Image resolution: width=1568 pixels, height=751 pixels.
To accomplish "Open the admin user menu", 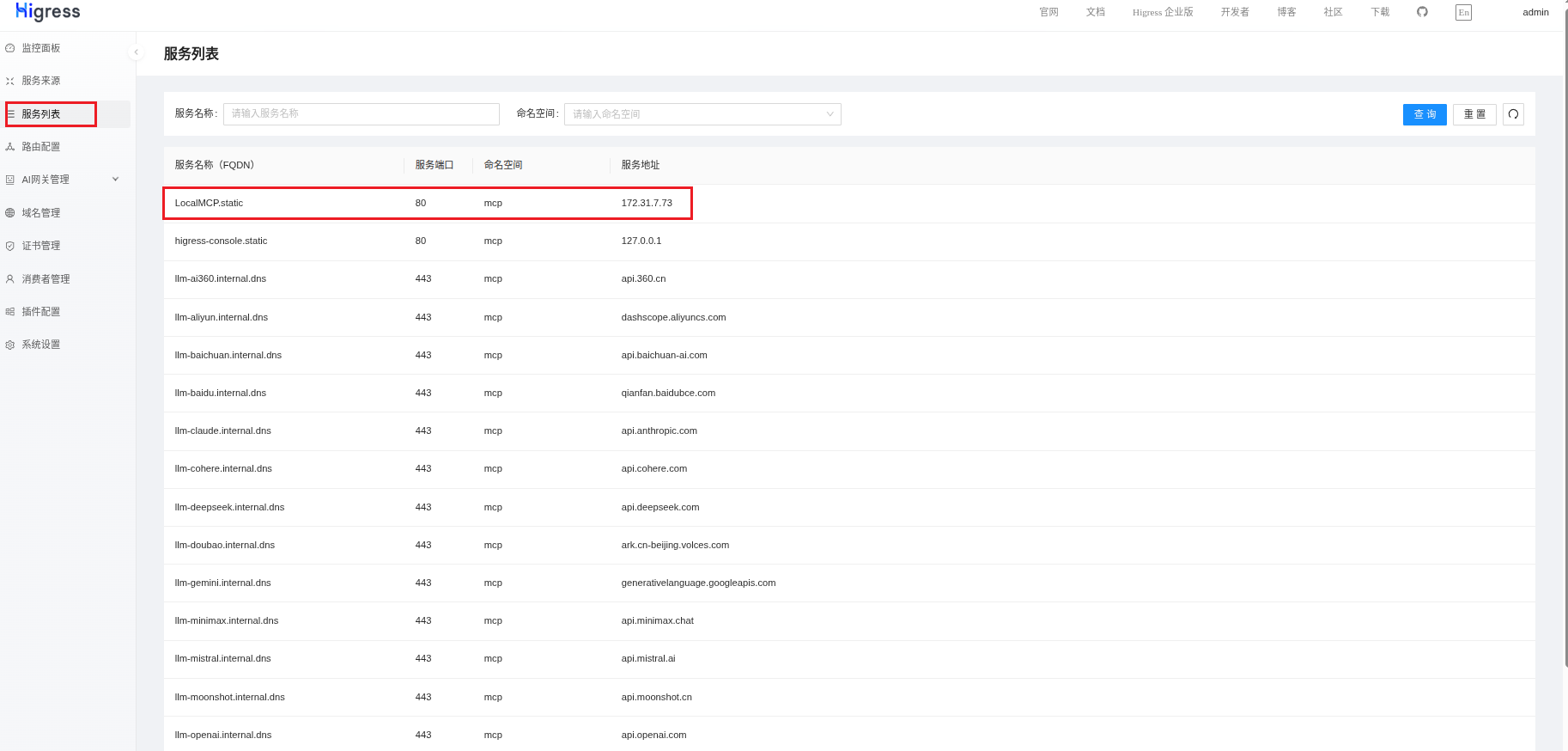I will (x=1535, y=12).
